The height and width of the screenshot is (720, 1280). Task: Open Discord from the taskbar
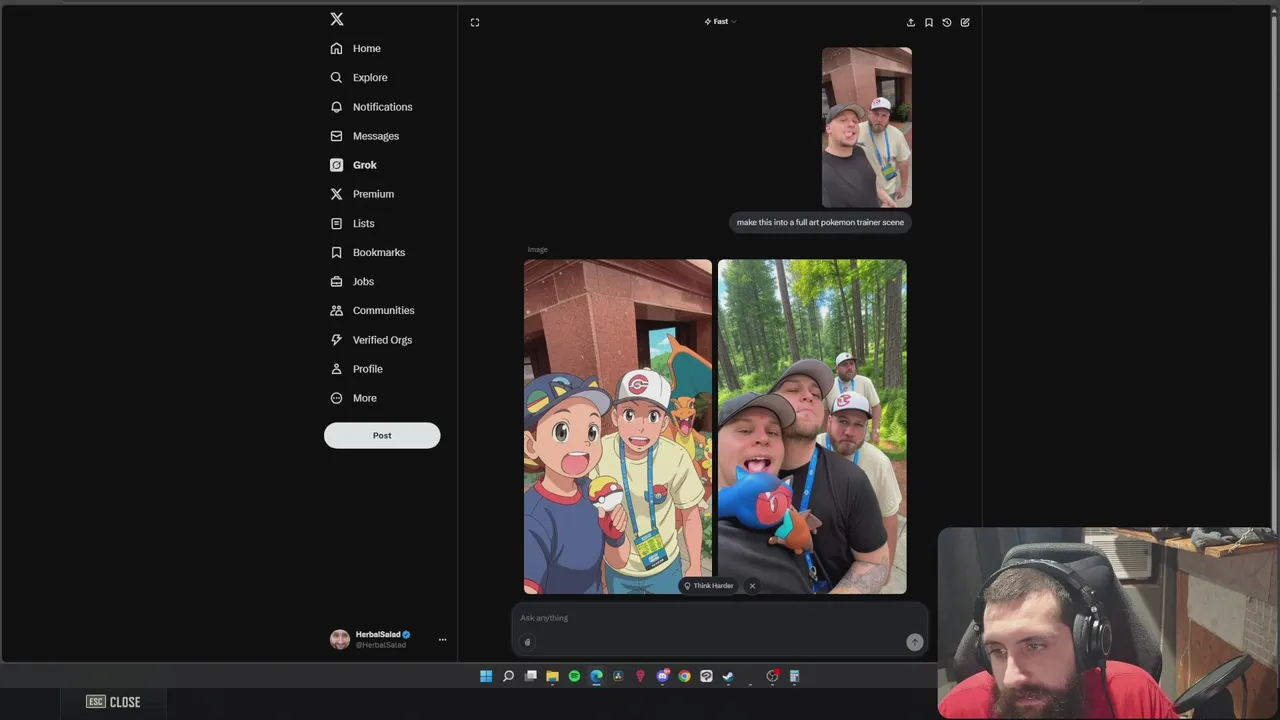662,676
